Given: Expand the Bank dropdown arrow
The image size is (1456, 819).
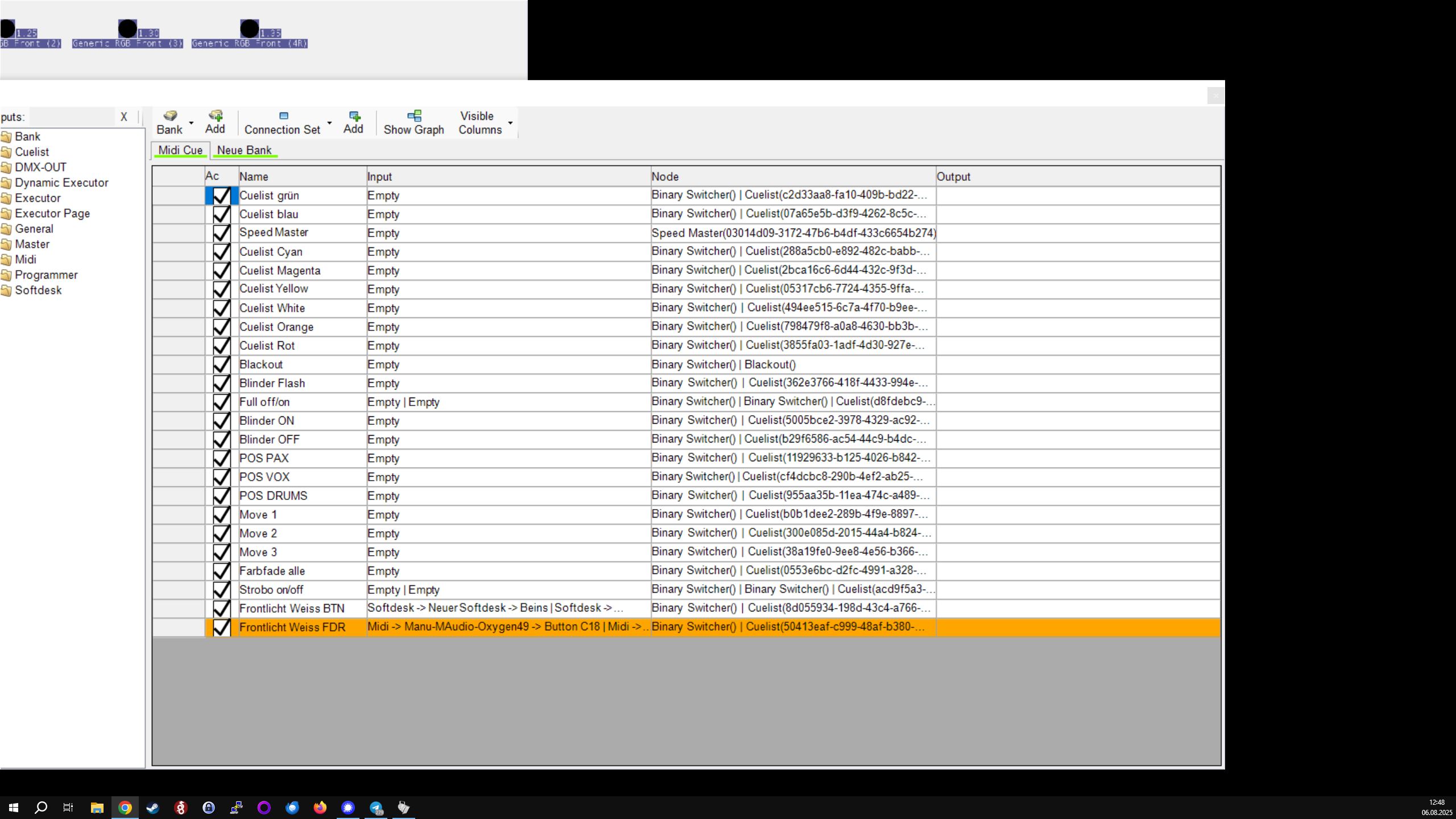Looking at the screenshot, I should point(191,123).
